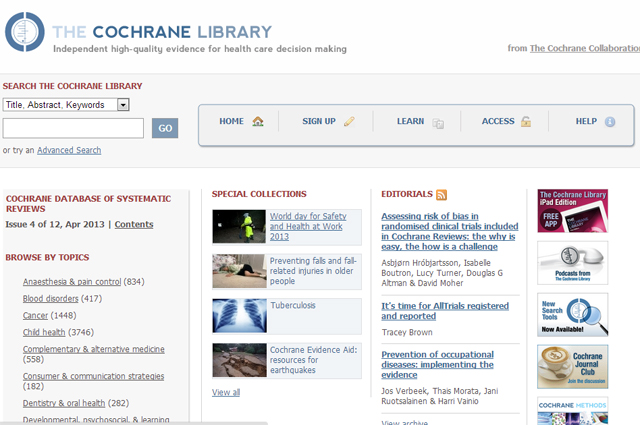Viewport: 640px width, 425px height.
Task: Click the GO search button
Action: [x=165, y=128]
